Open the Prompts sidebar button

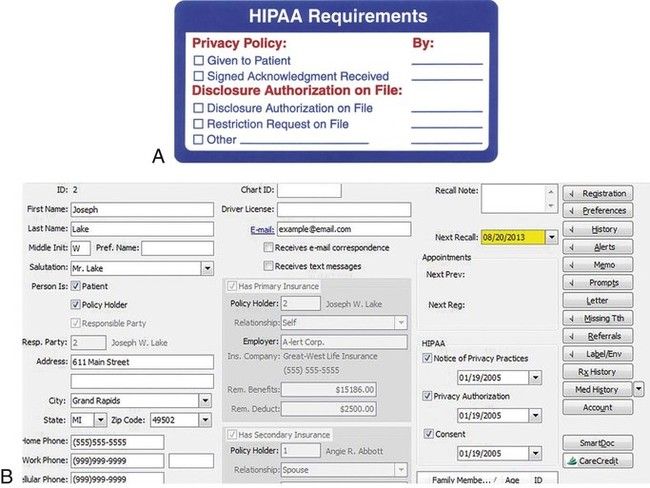click(597, 282)
